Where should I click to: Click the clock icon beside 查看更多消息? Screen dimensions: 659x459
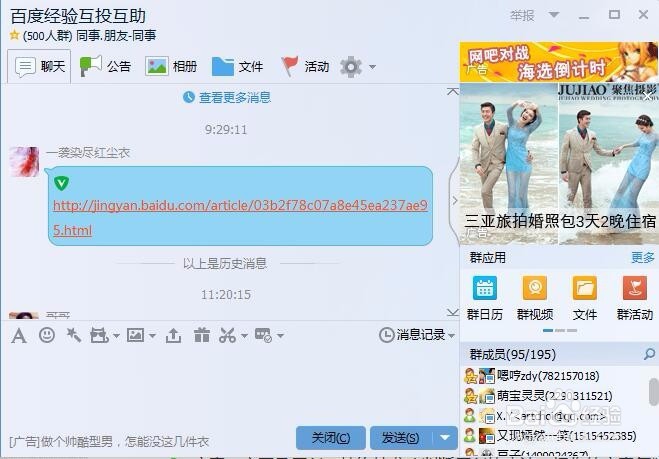(x=189, y=97)
